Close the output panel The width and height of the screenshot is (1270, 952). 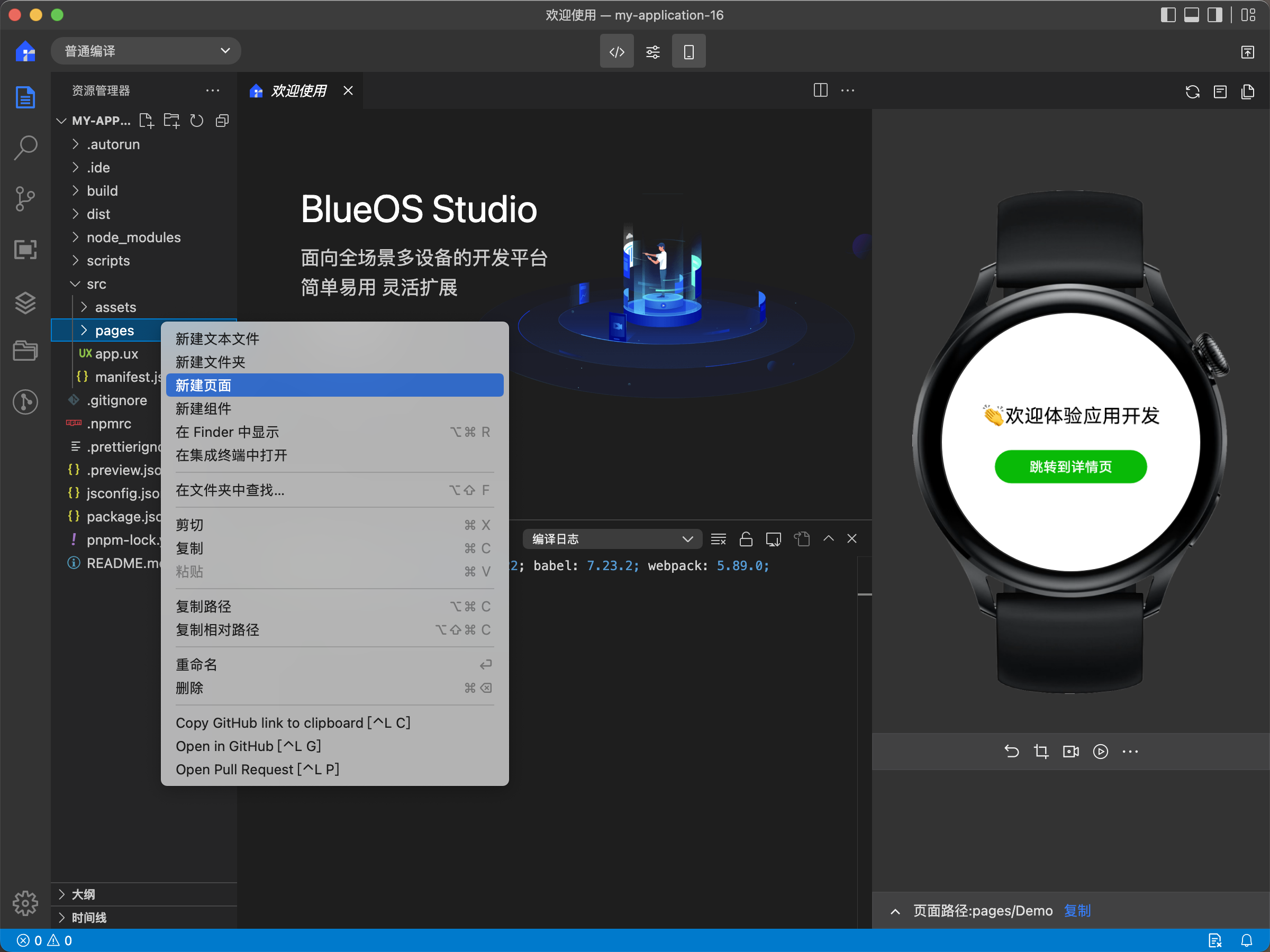pos(852,539)
